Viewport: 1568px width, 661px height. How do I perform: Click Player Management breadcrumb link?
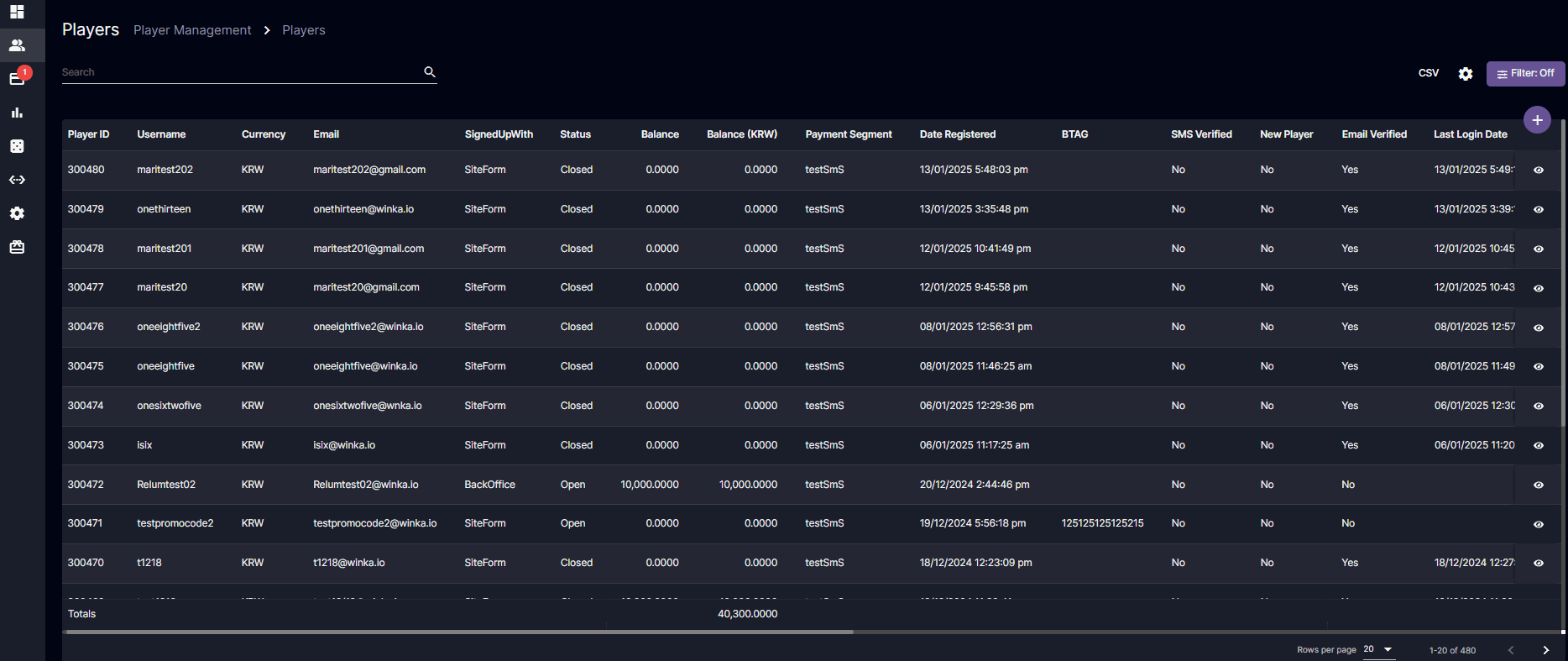[192, 30]
